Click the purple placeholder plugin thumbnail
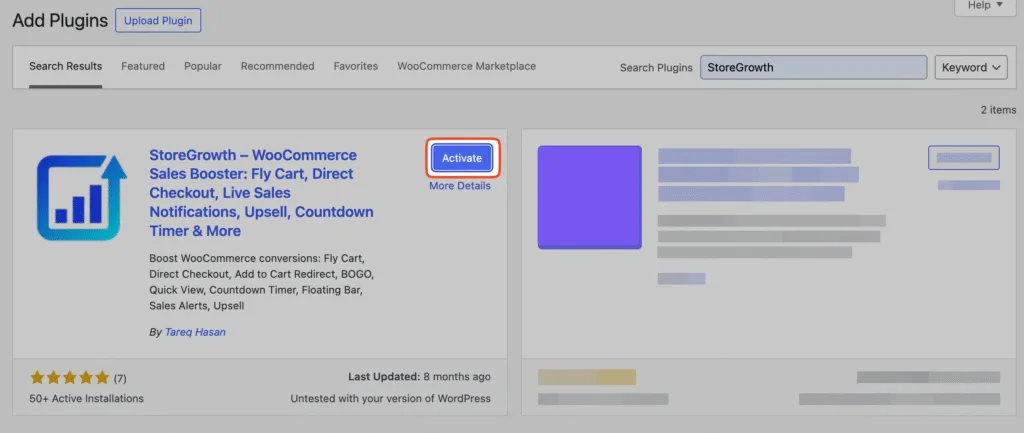Image resolution: width=1024 pixels, height=433 pixels. [590, 197]
